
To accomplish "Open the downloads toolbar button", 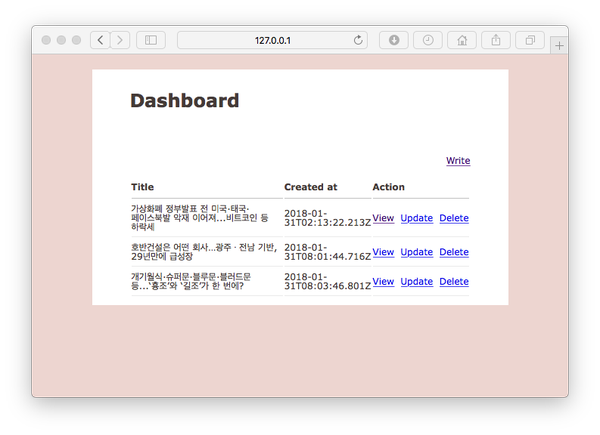I will [x=394, y=40].
